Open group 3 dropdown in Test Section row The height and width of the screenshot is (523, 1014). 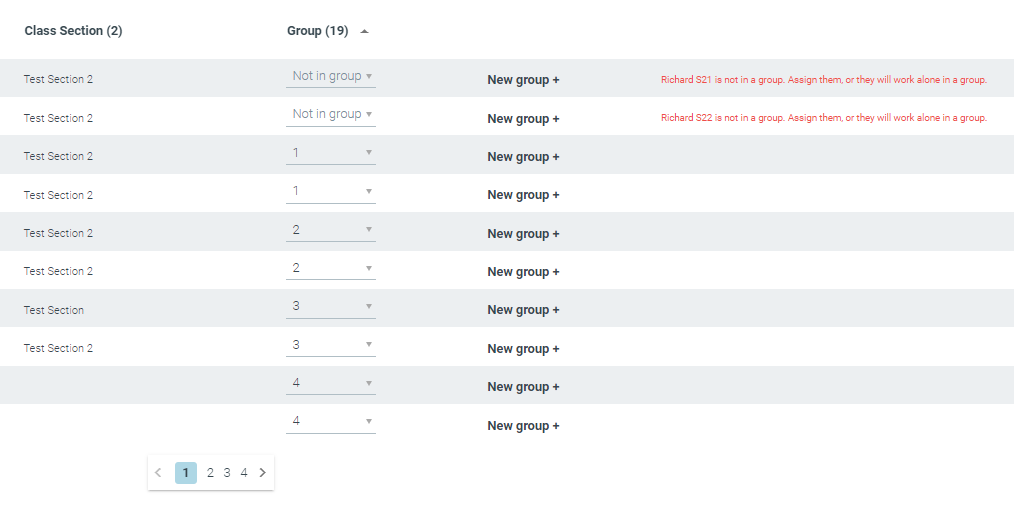click(x=330, y=306)
